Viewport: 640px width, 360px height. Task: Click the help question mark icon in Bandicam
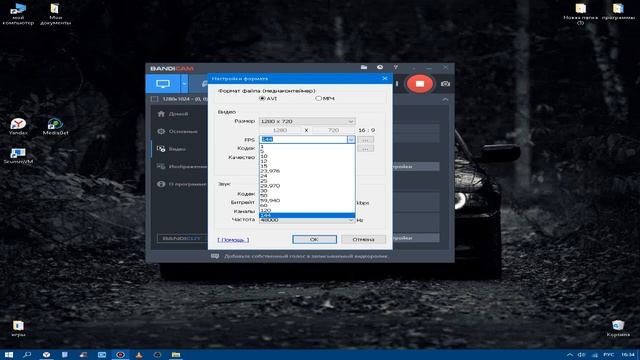coord(396,67)
